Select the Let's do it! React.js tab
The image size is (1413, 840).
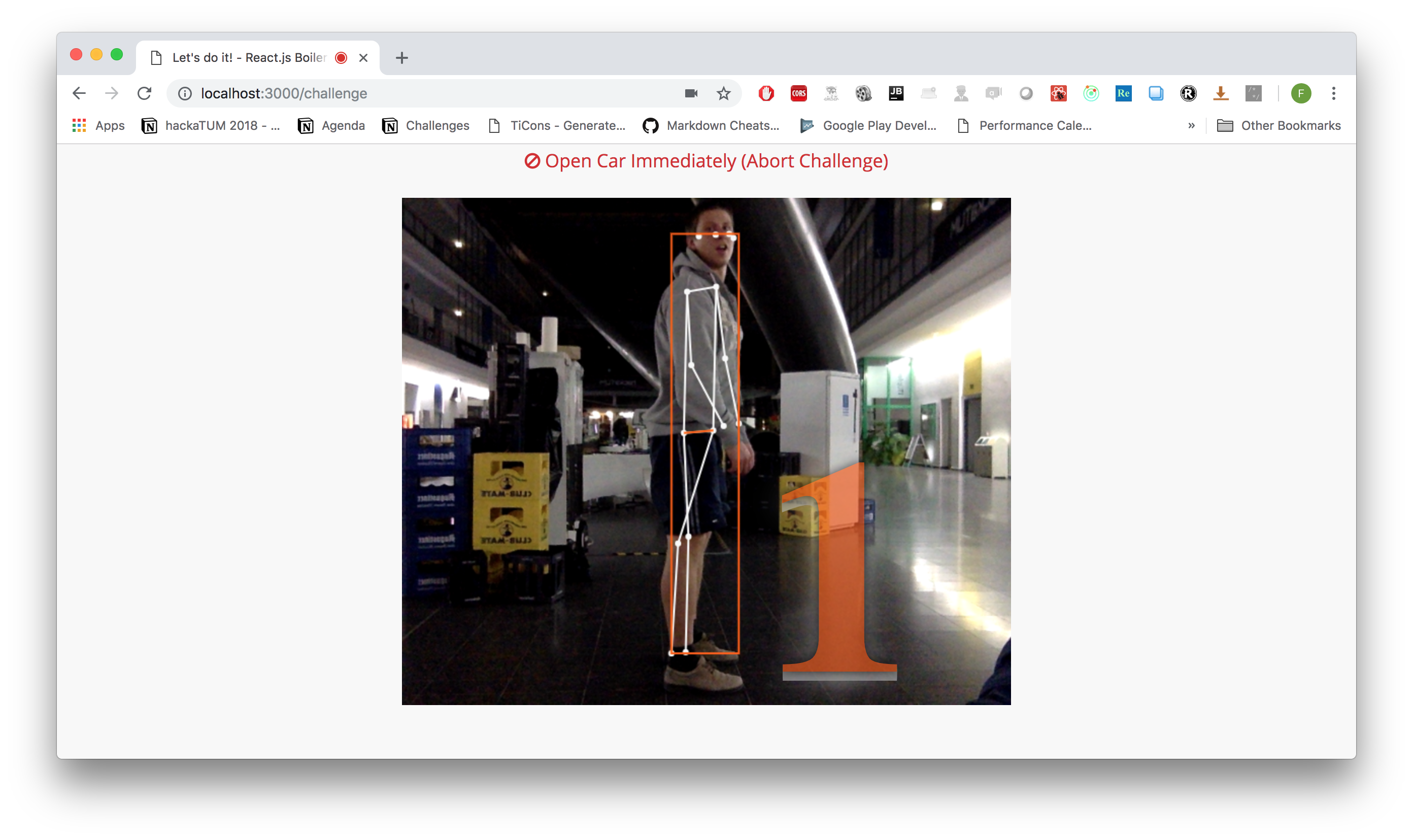point(249,58)
